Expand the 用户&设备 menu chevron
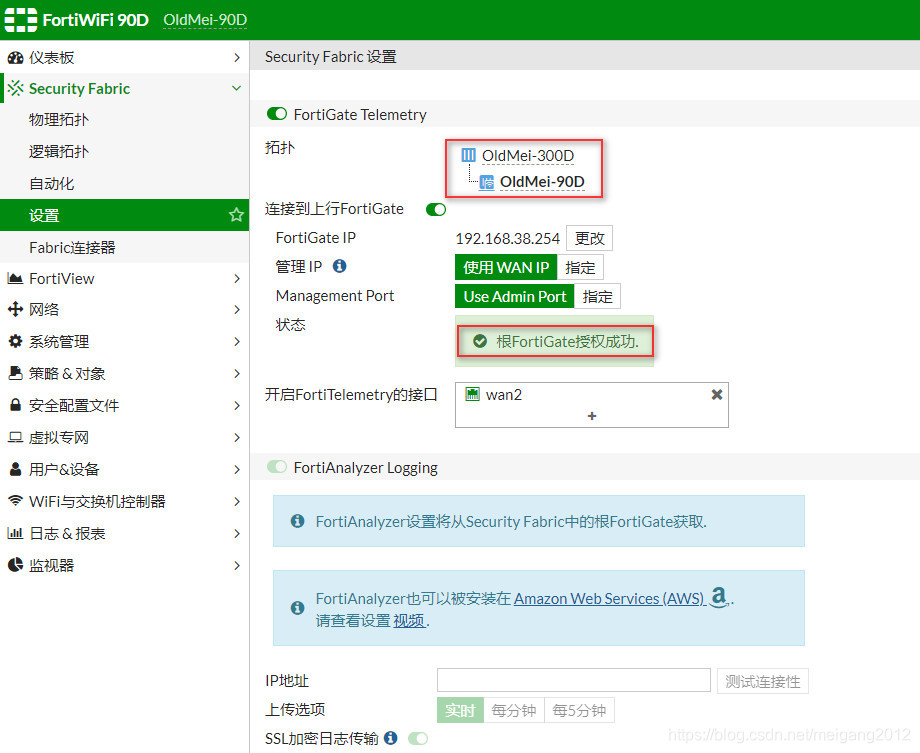 [x=236, y=469]
